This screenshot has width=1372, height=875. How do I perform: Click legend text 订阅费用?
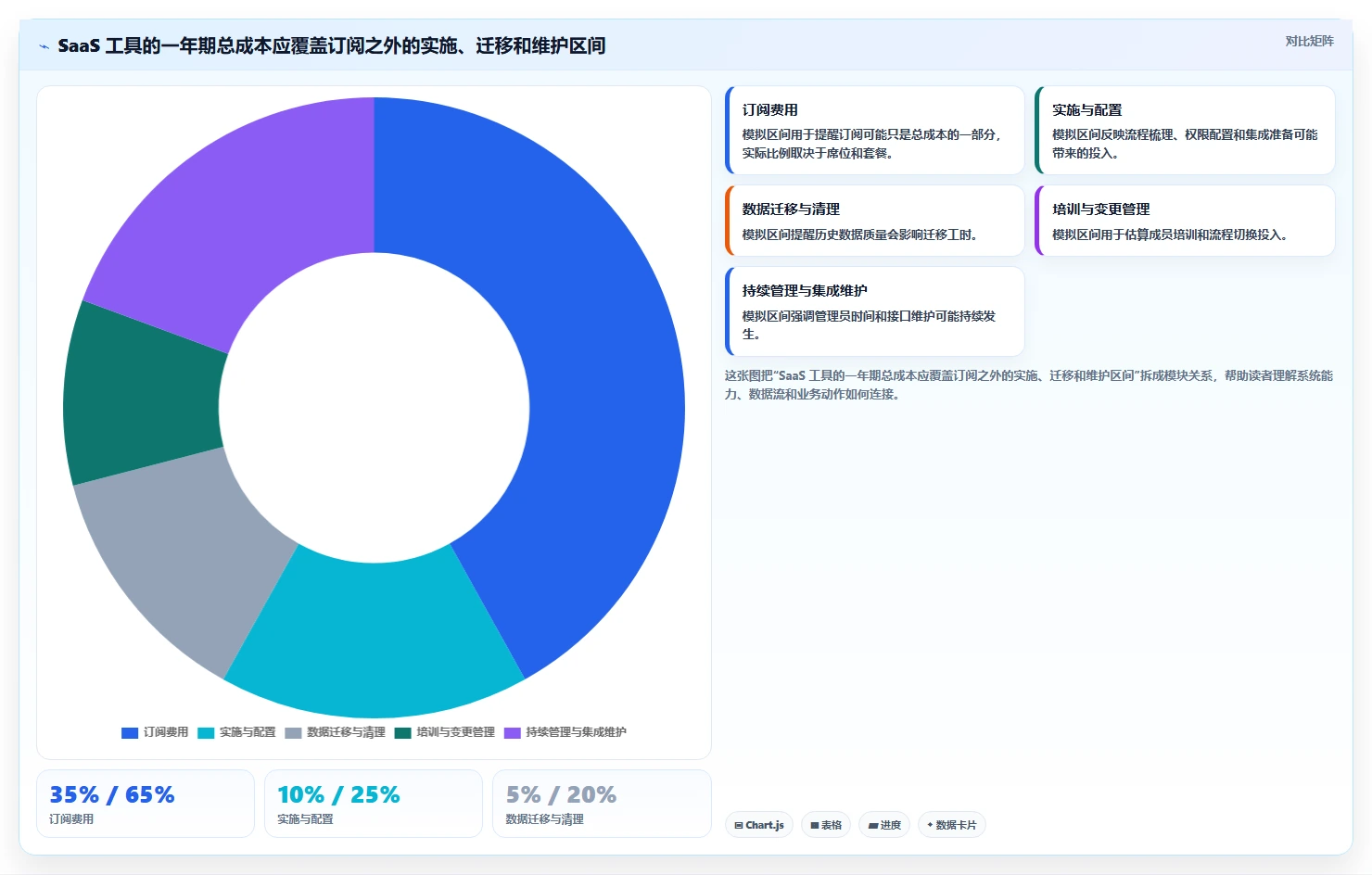click(x=166, y=732)
